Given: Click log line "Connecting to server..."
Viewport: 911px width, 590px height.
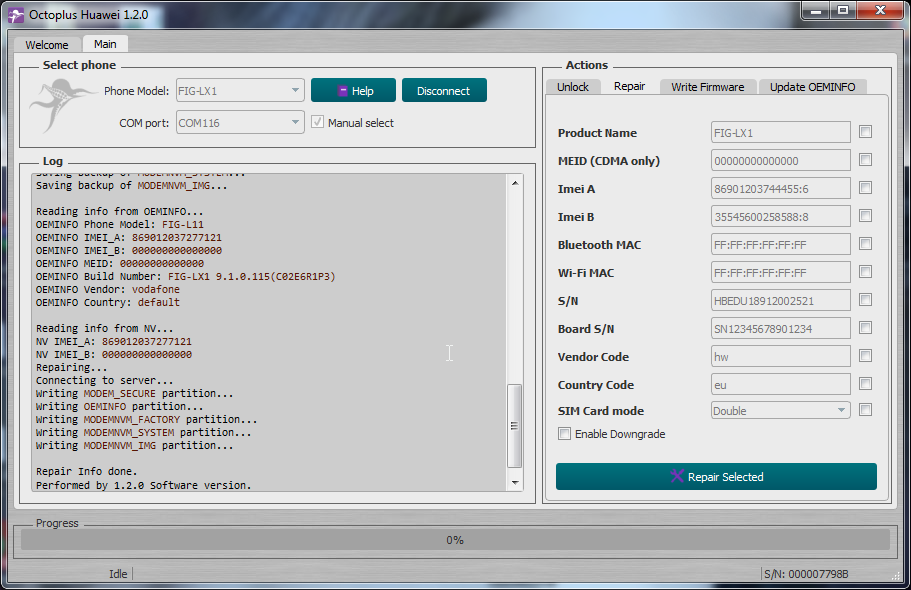Looking at the screenshot, I should coord(105,380).
